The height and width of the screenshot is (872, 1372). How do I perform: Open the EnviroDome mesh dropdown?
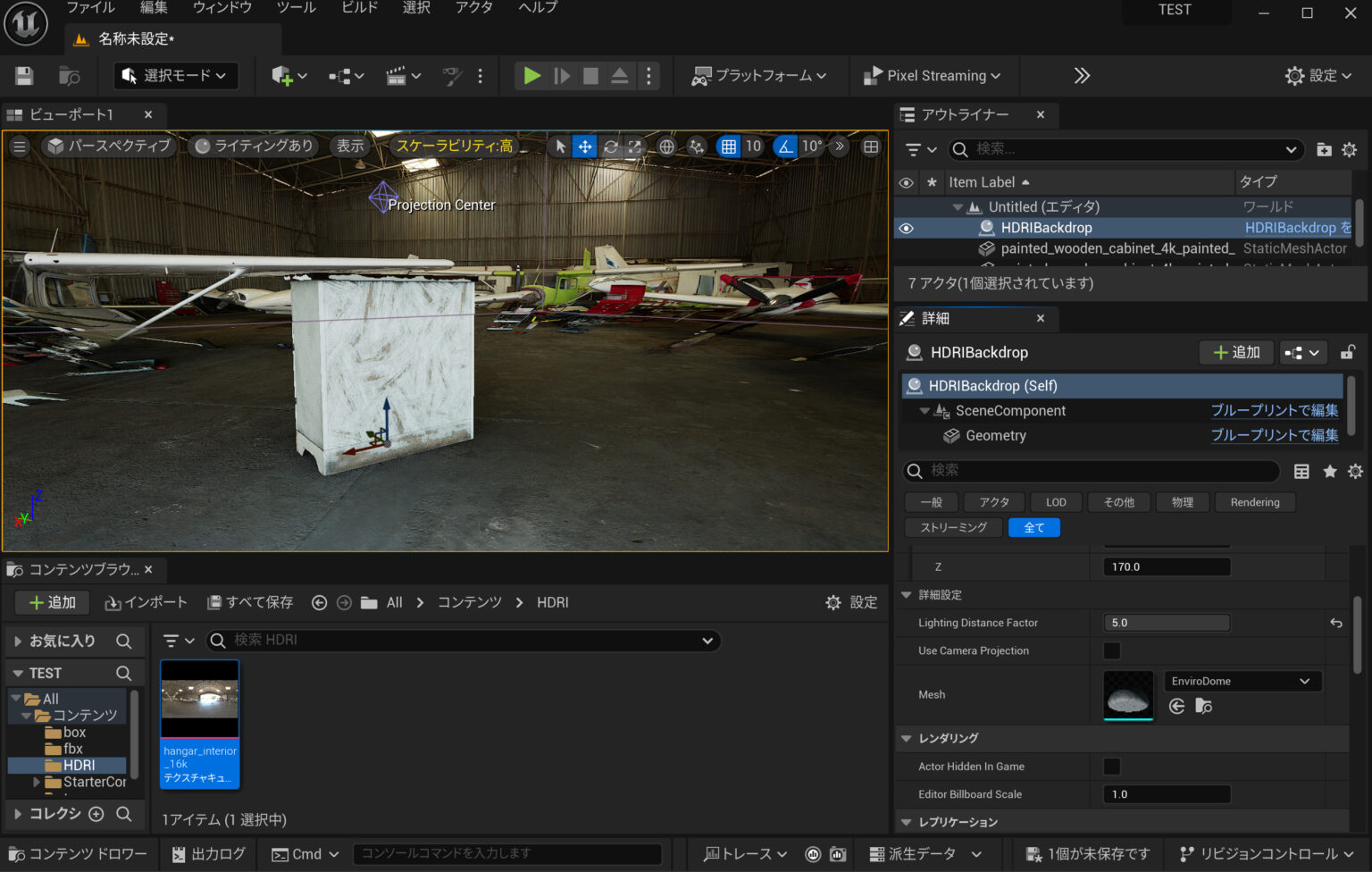point(1242,681)
